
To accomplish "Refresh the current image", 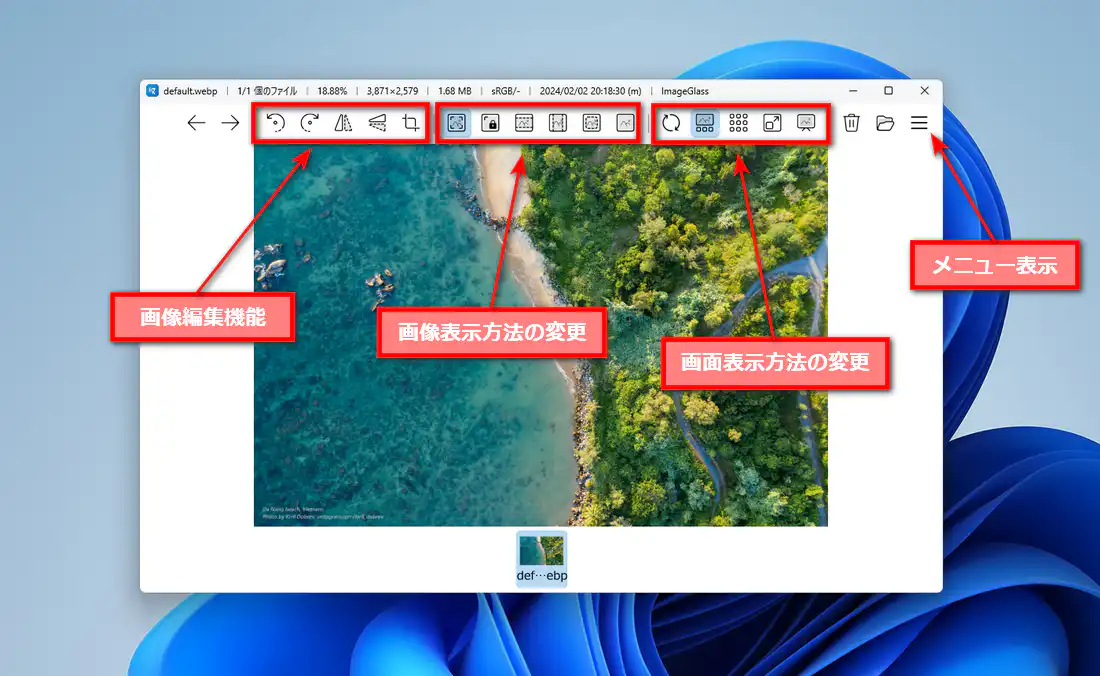I will point(671,123).
